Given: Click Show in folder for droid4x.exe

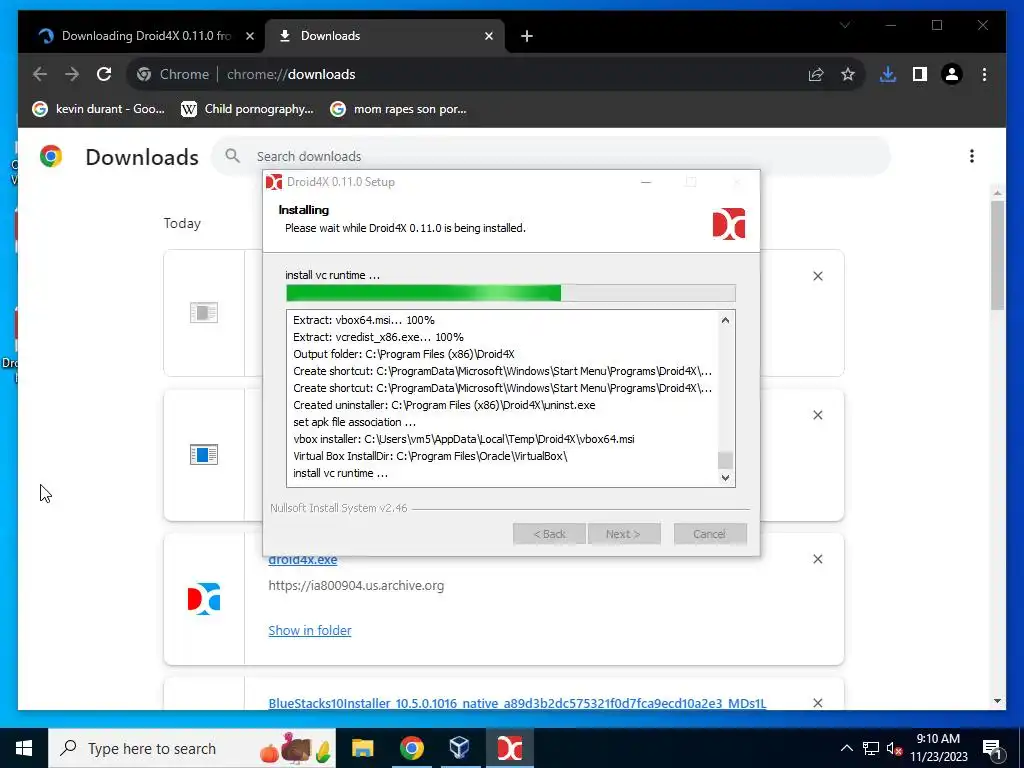Looking at the screenshot, I should tap(310, 630).
